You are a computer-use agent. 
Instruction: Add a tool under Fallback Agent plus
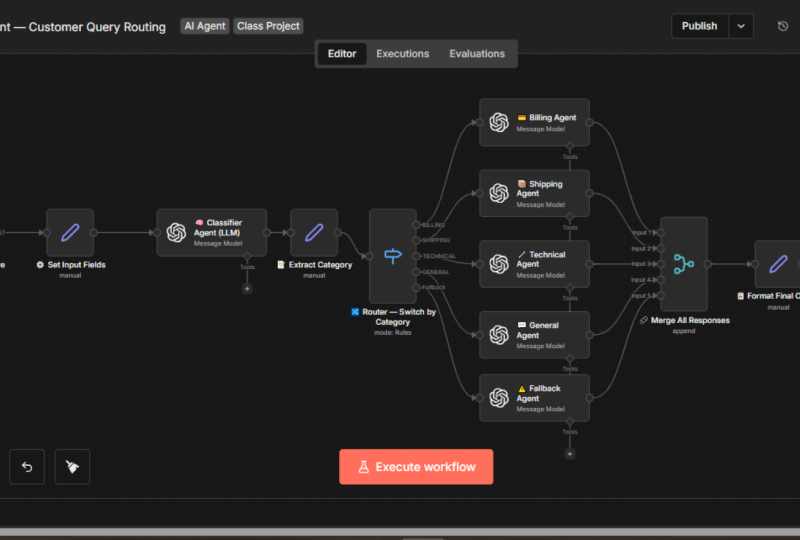coord(570,454)
